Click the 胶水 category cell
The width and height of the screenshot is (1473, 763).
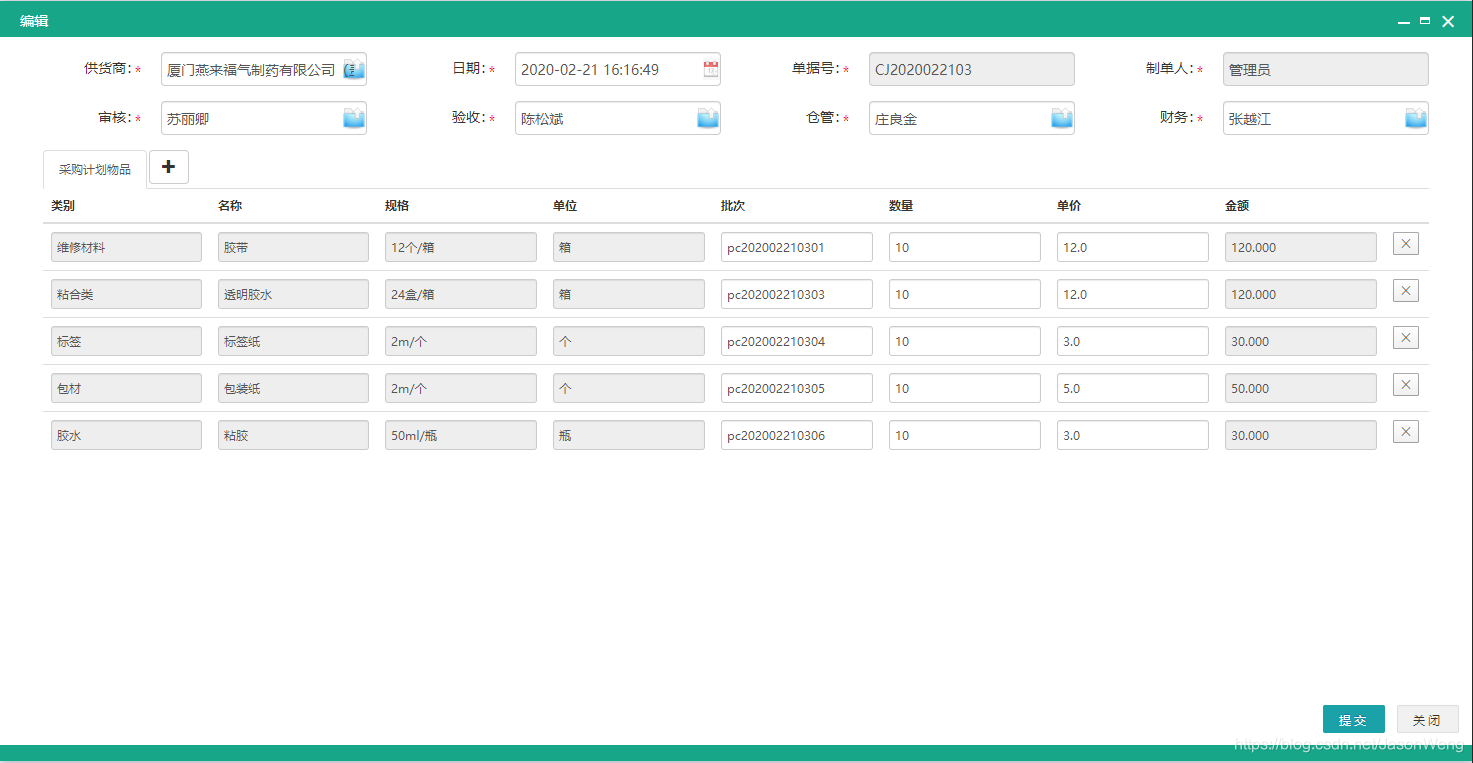[126, 435]
